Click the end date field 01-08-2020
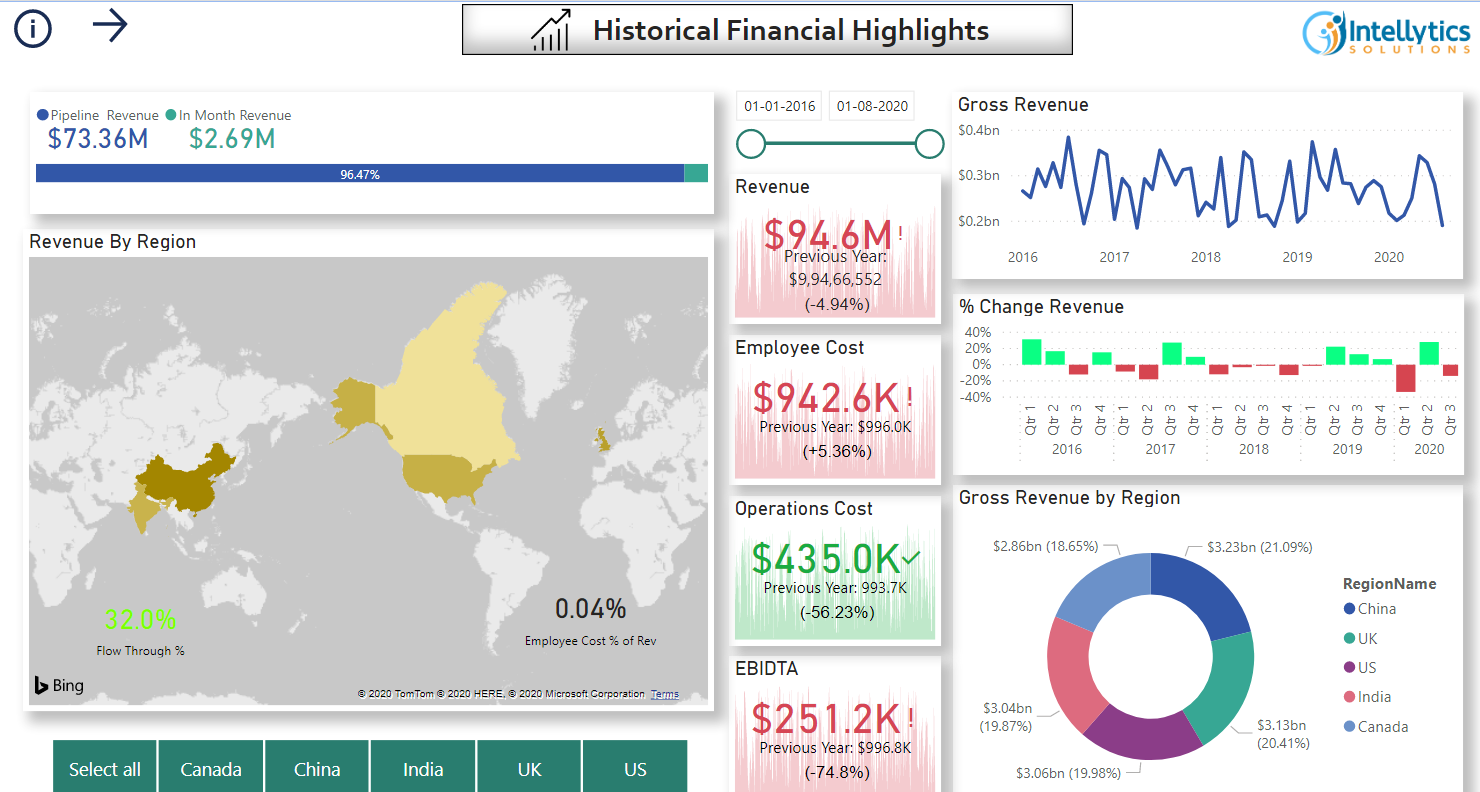 [872, 106]
